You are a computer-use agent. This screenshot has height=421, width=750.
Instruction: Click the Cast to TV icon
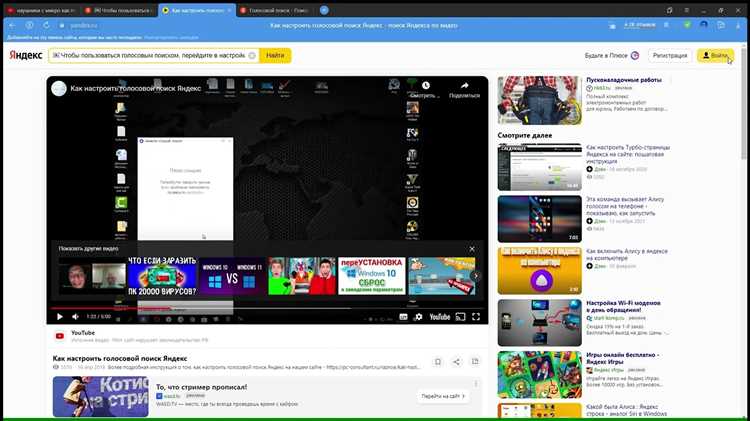(460, 317)
